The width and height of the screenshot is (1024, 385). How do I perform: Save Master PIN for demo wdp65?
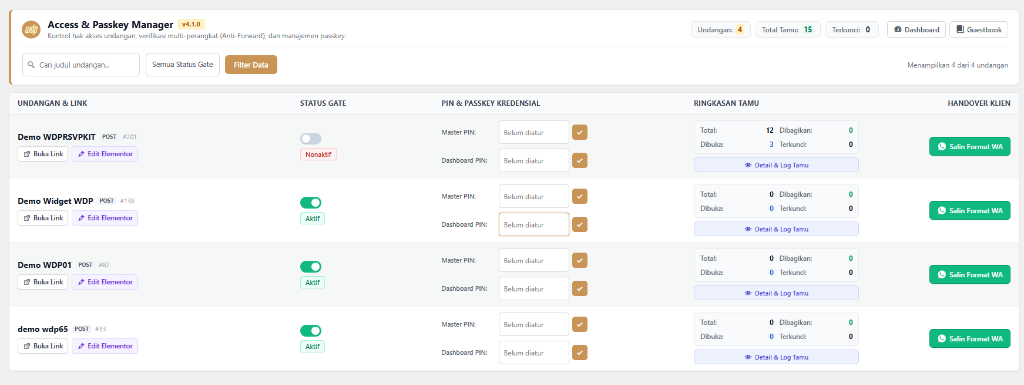coord(580,324)
